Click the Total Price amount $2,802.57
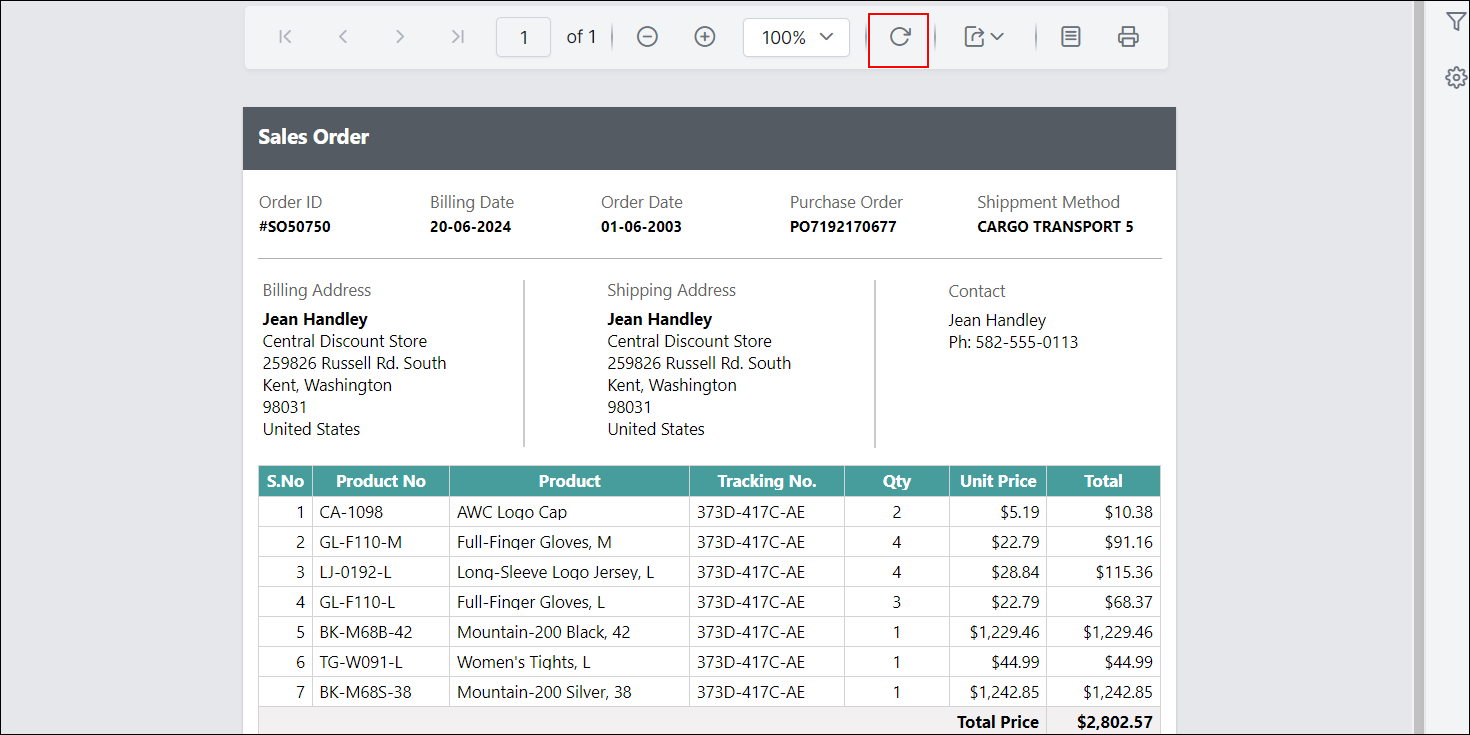 [1117, 721]
